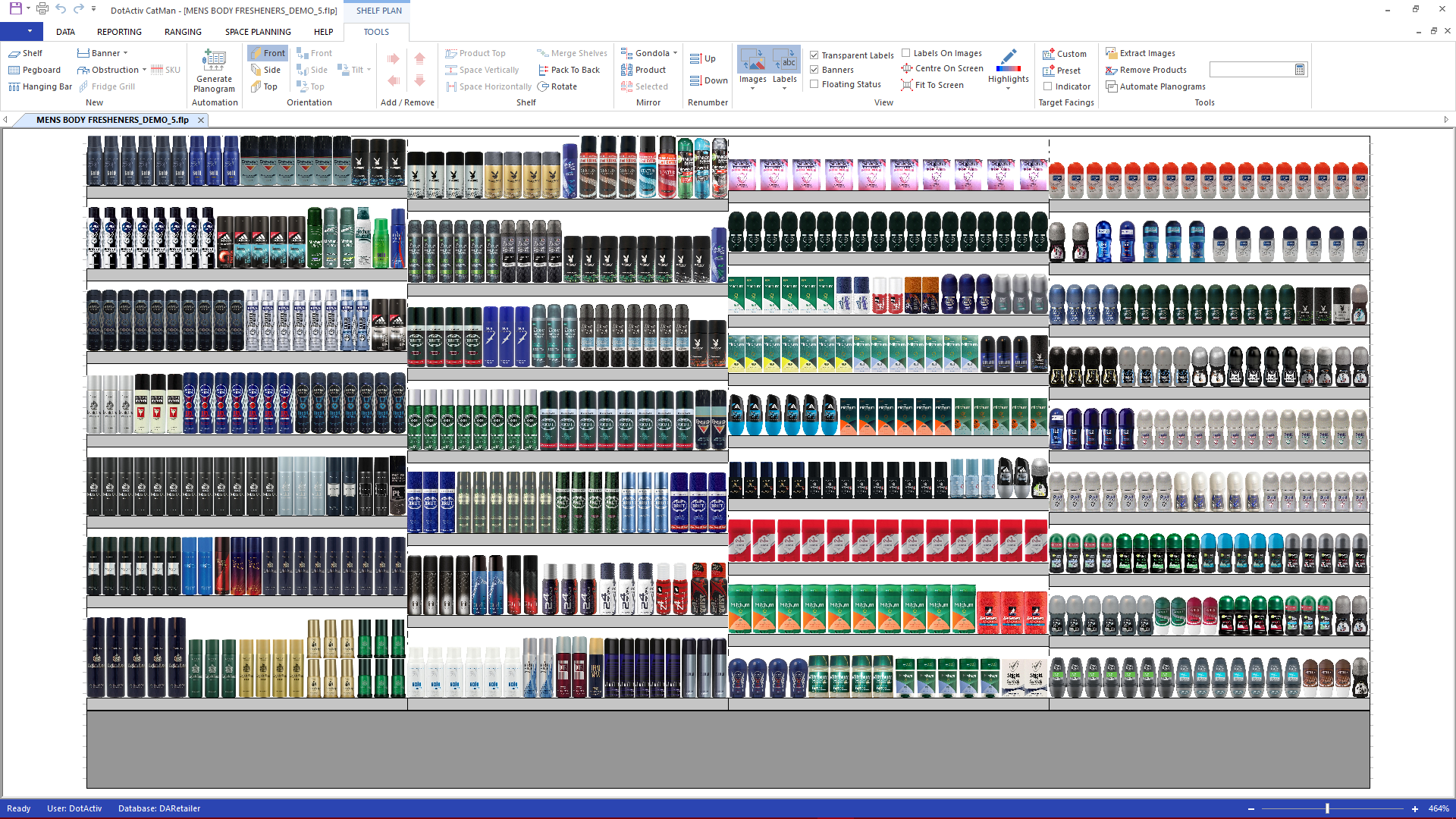Image resolution: width=1456 pixels, height=819 pixels.
Task: Toggle Floating Status off
Action: (x=814, y=84)
